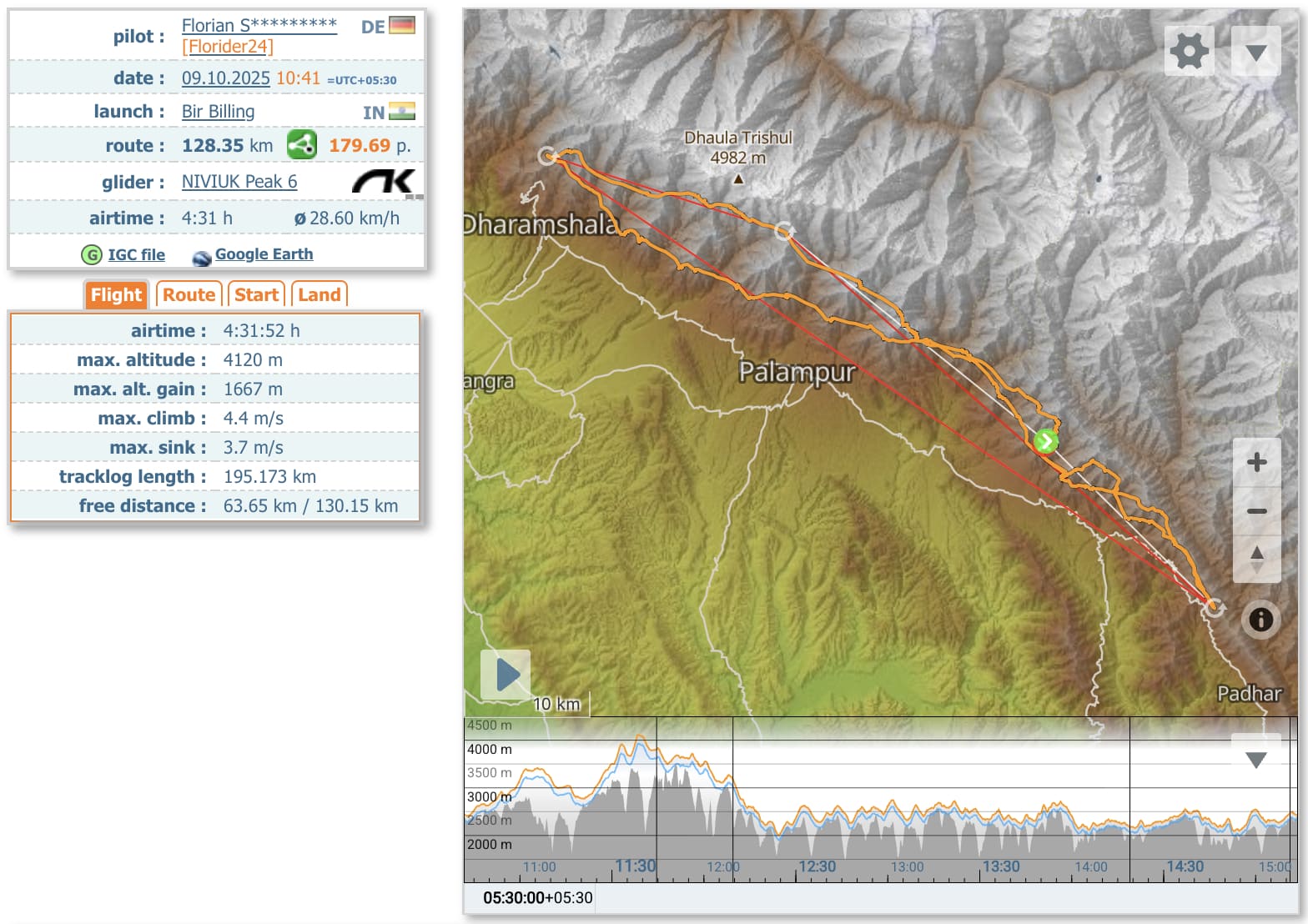
Task: Open the map settings gear icon
Action: point(1189,52)
